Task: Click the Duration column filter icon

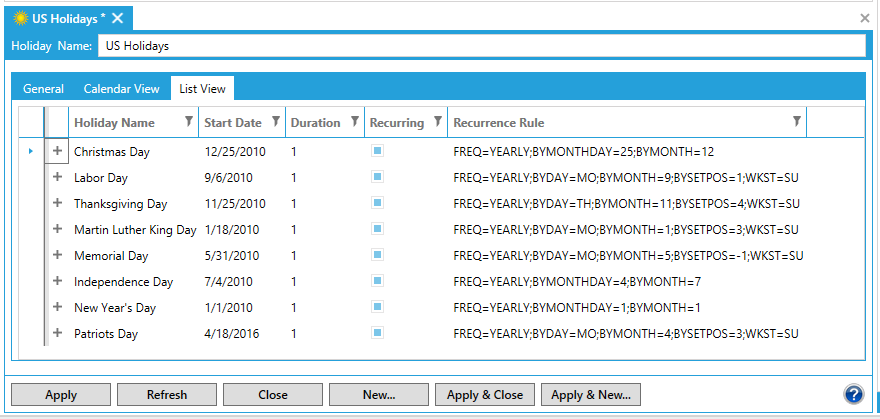Action: (354, 122)
